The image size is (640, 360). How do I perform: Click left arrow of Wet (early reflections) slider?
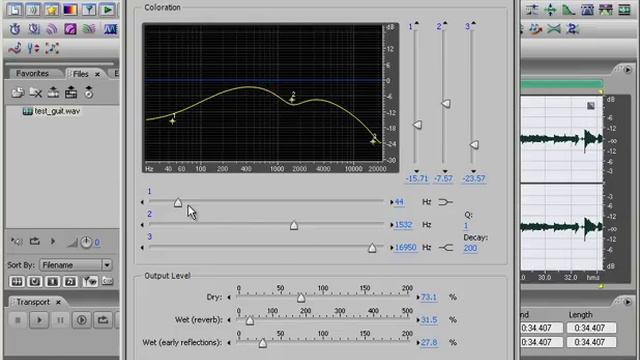[x=229, y=342]
